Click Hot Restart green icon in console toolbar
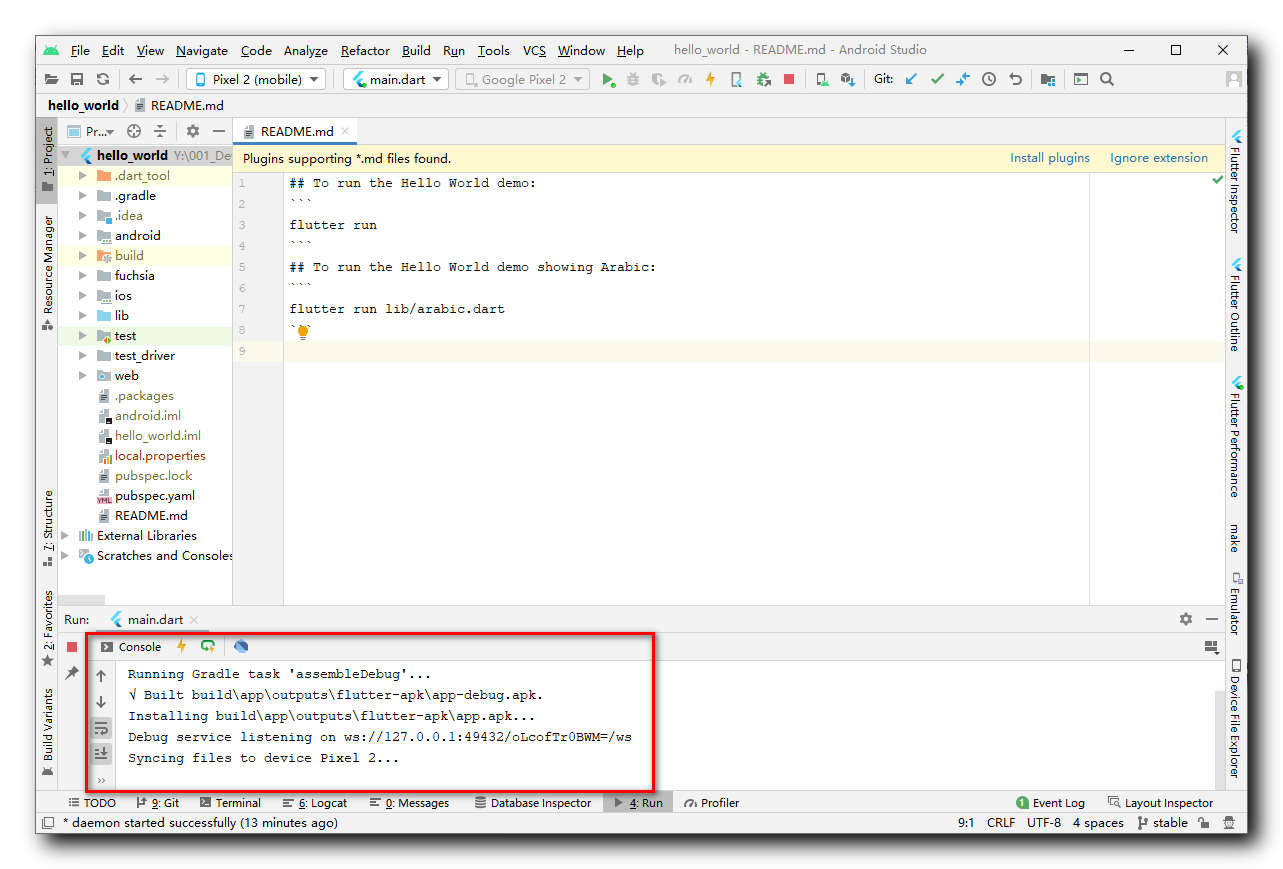The image size is (1283, 869). 208,647
